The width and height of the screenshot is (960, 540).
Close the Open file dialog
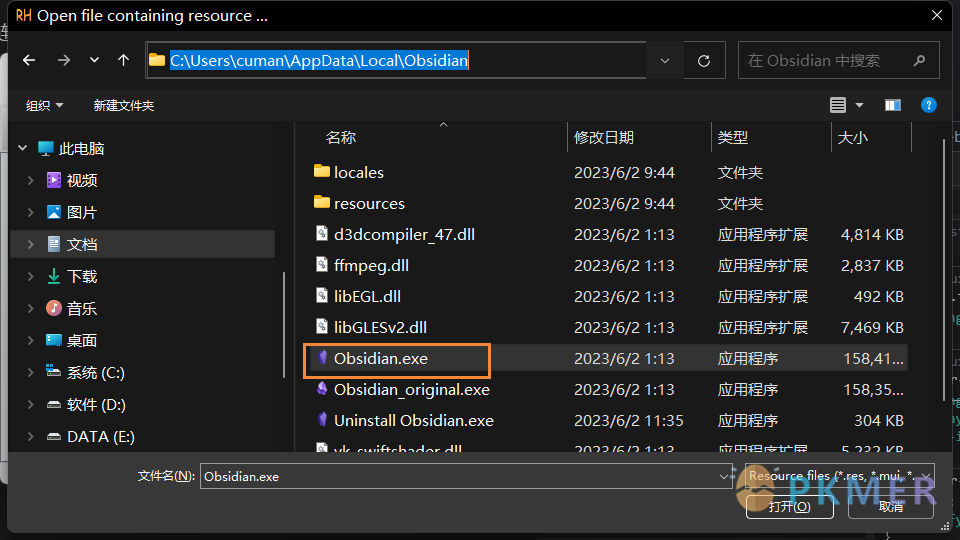tap(937, 15)
